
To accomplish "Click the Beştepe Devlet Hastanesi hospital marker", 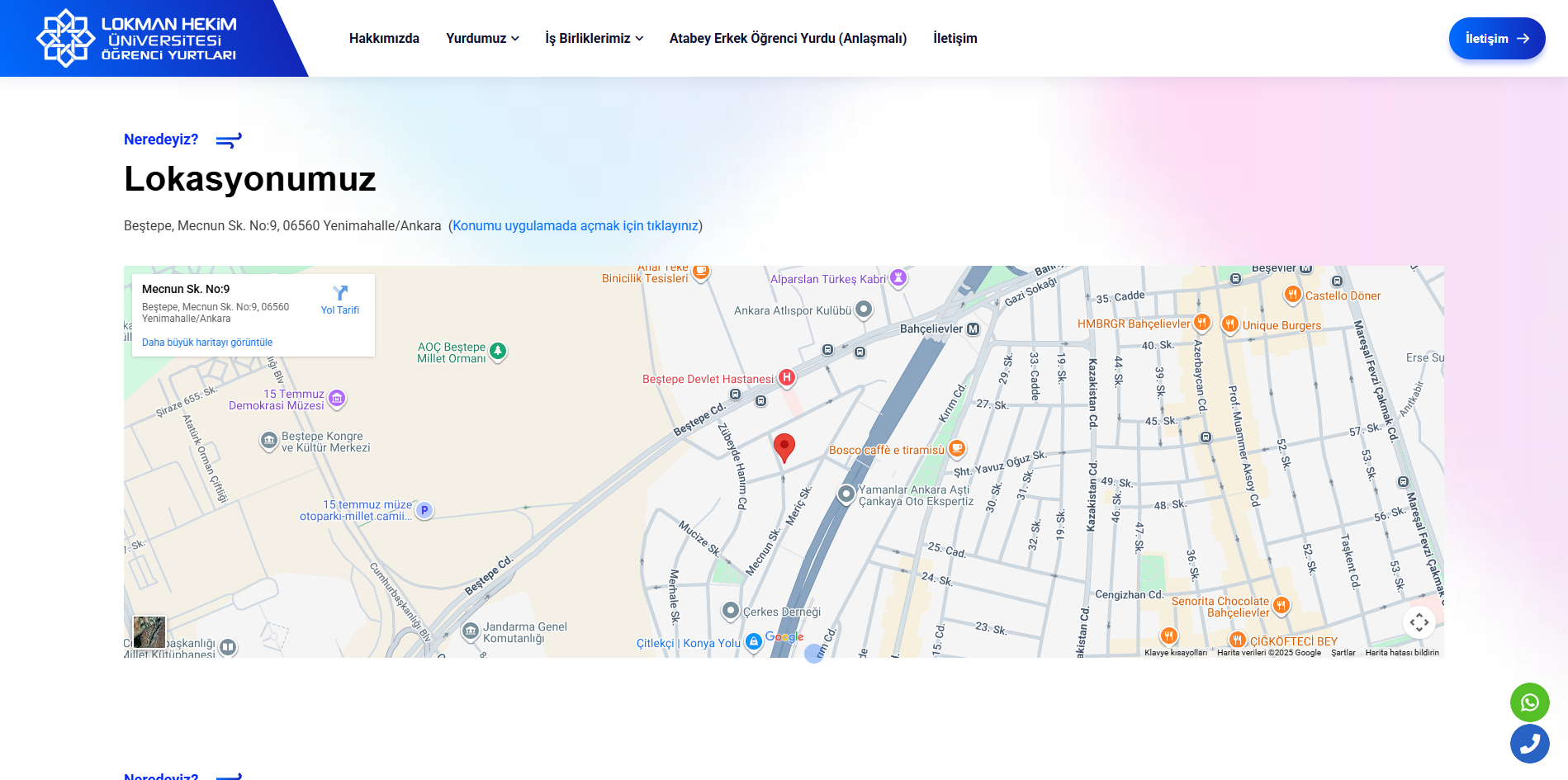I will [787, 378].
